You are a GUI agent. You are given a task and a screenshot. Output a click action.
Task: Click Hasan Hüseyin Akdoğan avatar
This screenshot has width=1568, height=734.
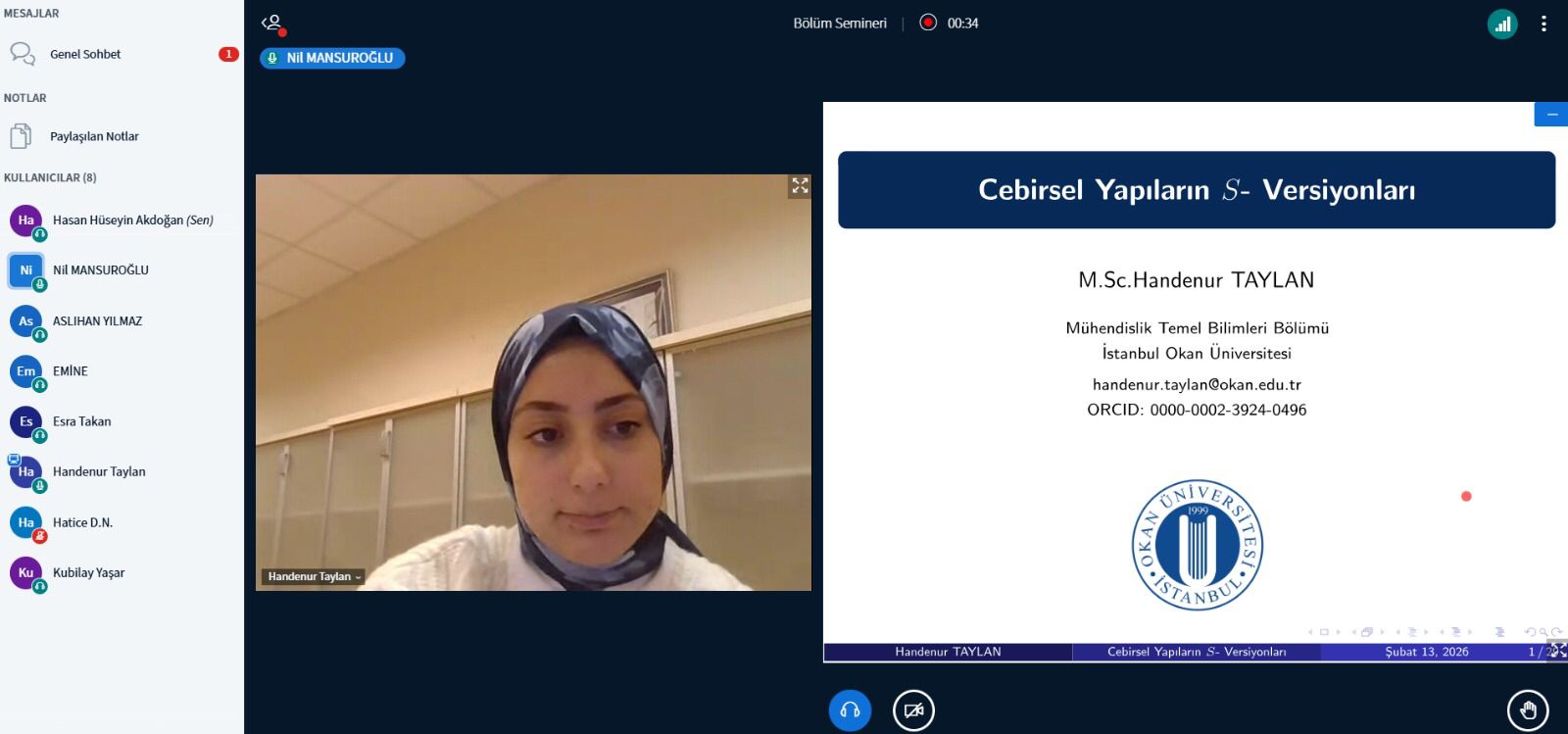(25, 220)
